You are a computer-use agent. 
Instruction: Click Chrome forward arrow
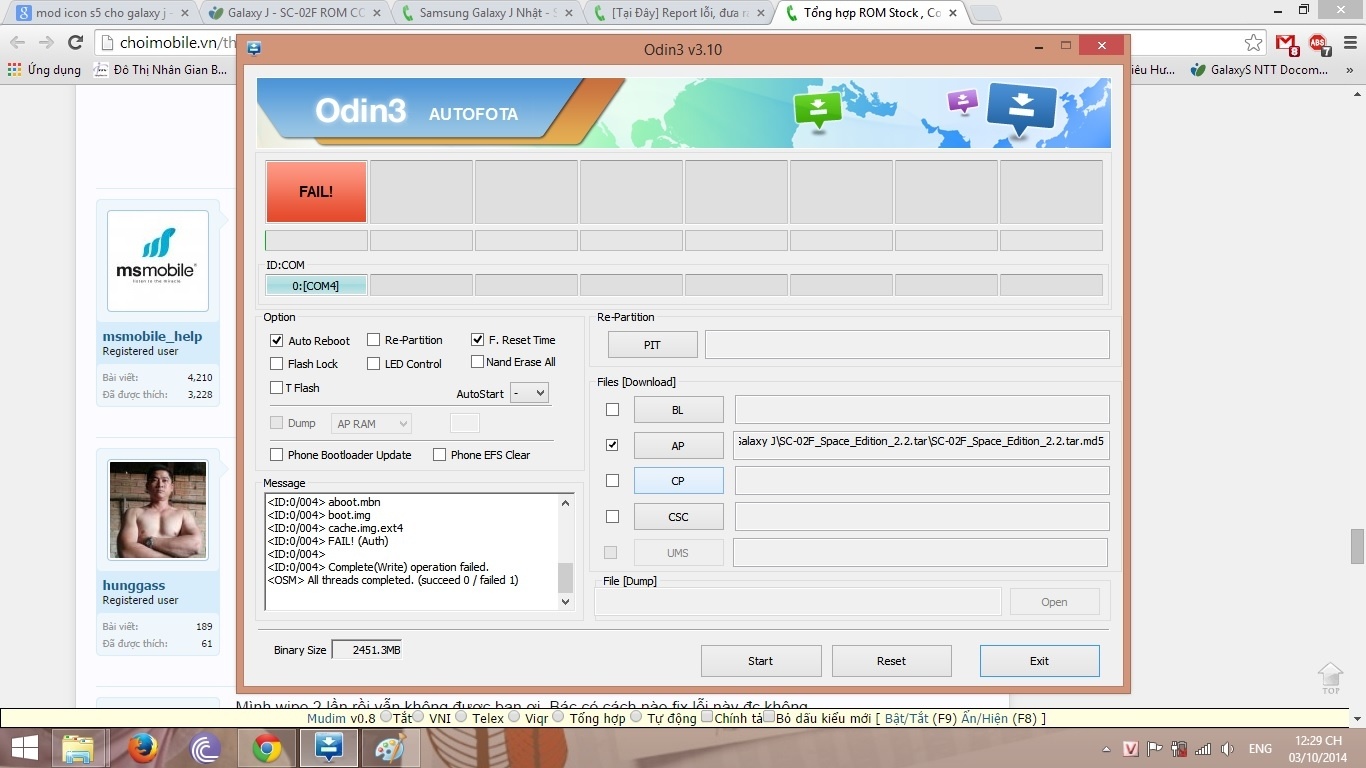(46, 43)
